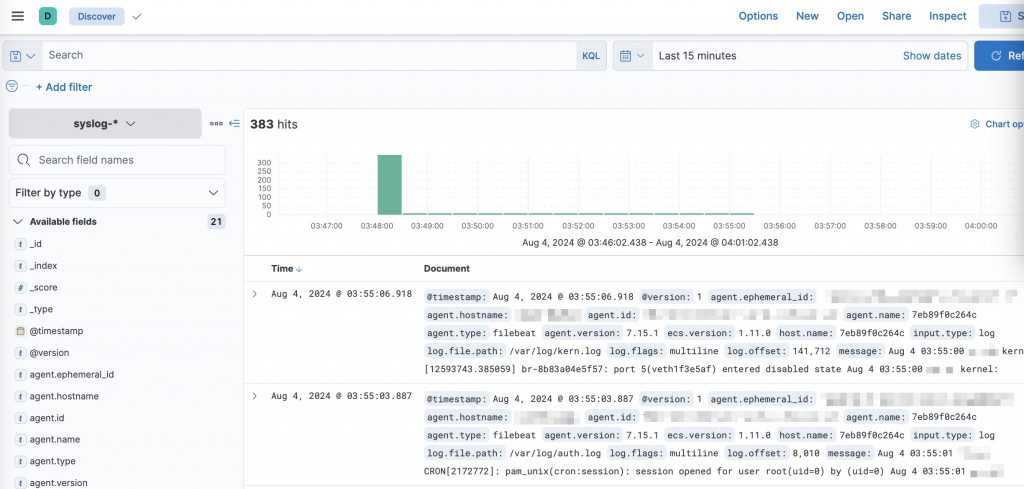Screen dimensions: 1024x489
Task: Click the /var/log/auth.log path value
Action: (555, 453)
